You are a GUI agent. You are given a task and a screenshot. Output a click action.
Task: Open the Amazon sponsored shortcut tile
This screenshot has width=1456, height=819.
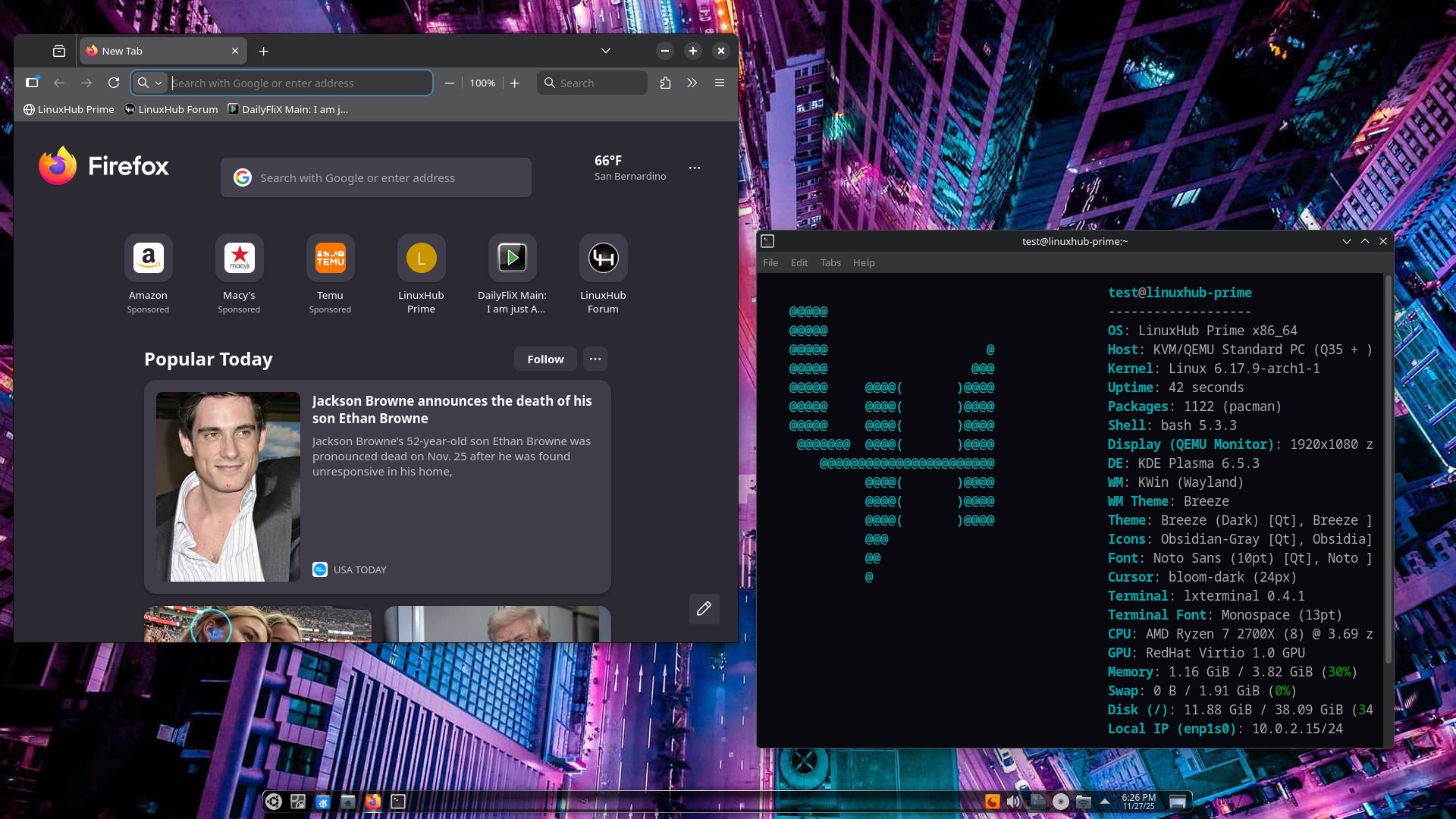point(148,258)
